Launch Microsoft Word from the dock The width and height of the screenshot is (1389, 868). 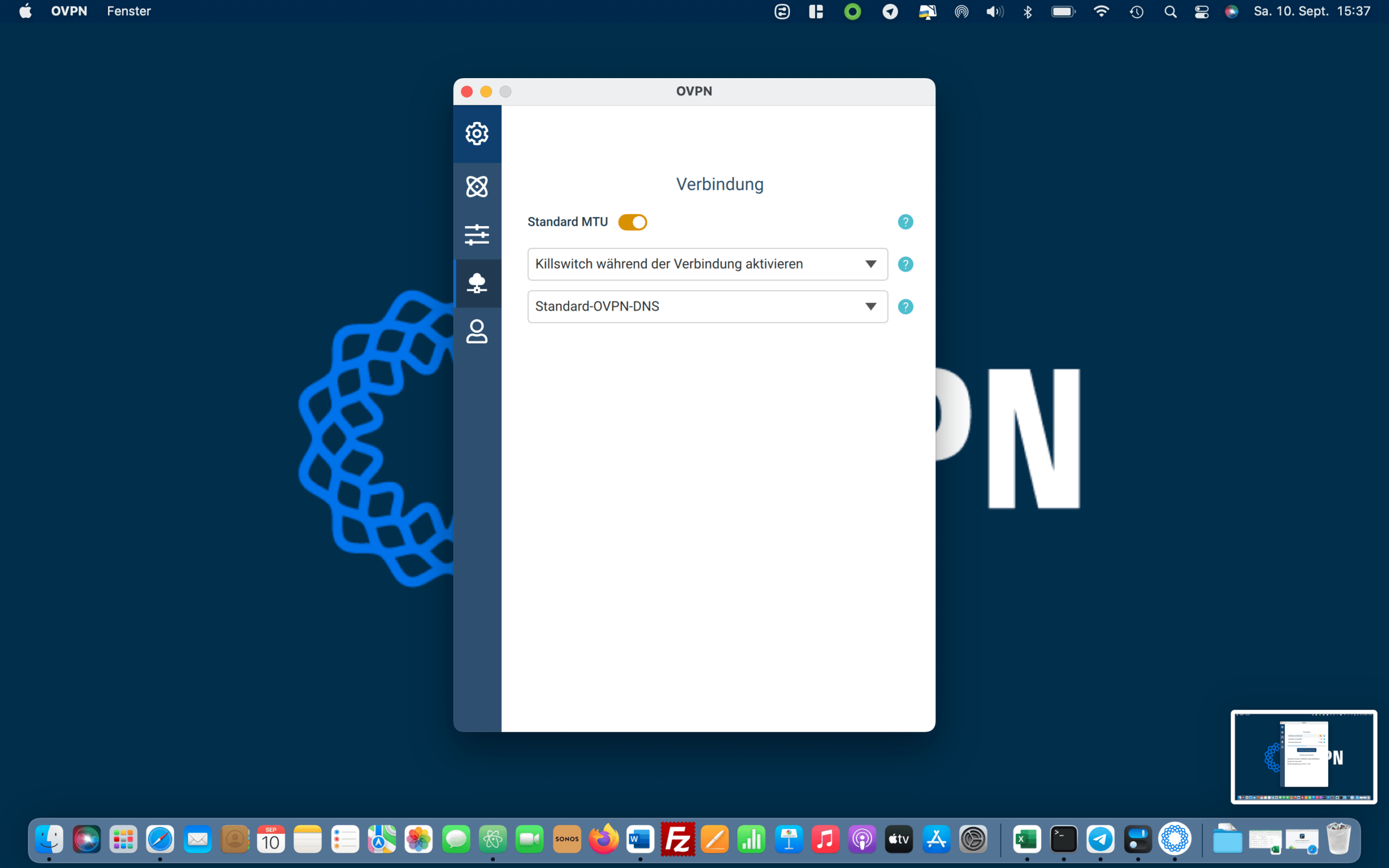(641, 839)
